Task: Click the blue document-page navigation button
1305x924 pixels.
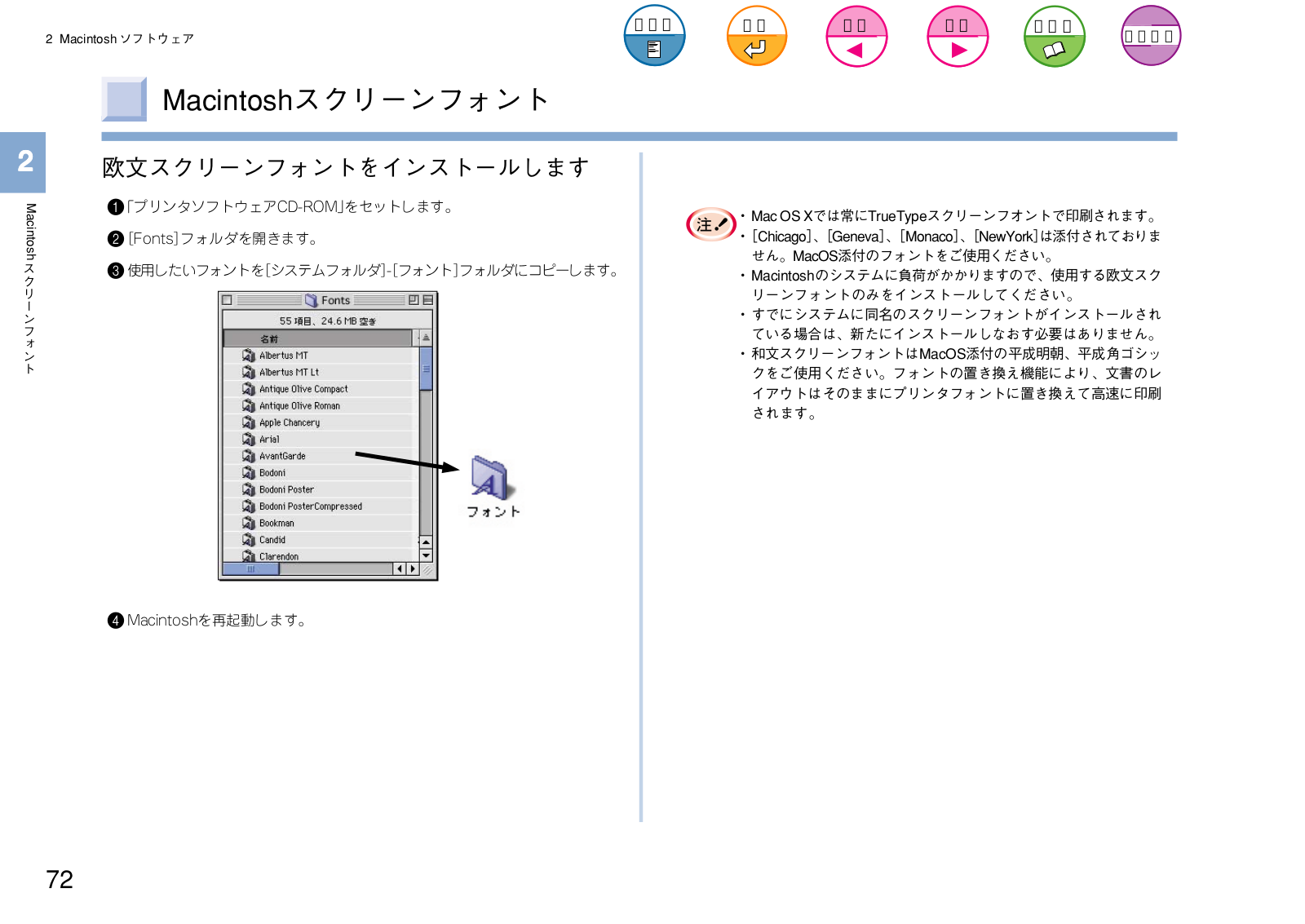Action: 654,36
